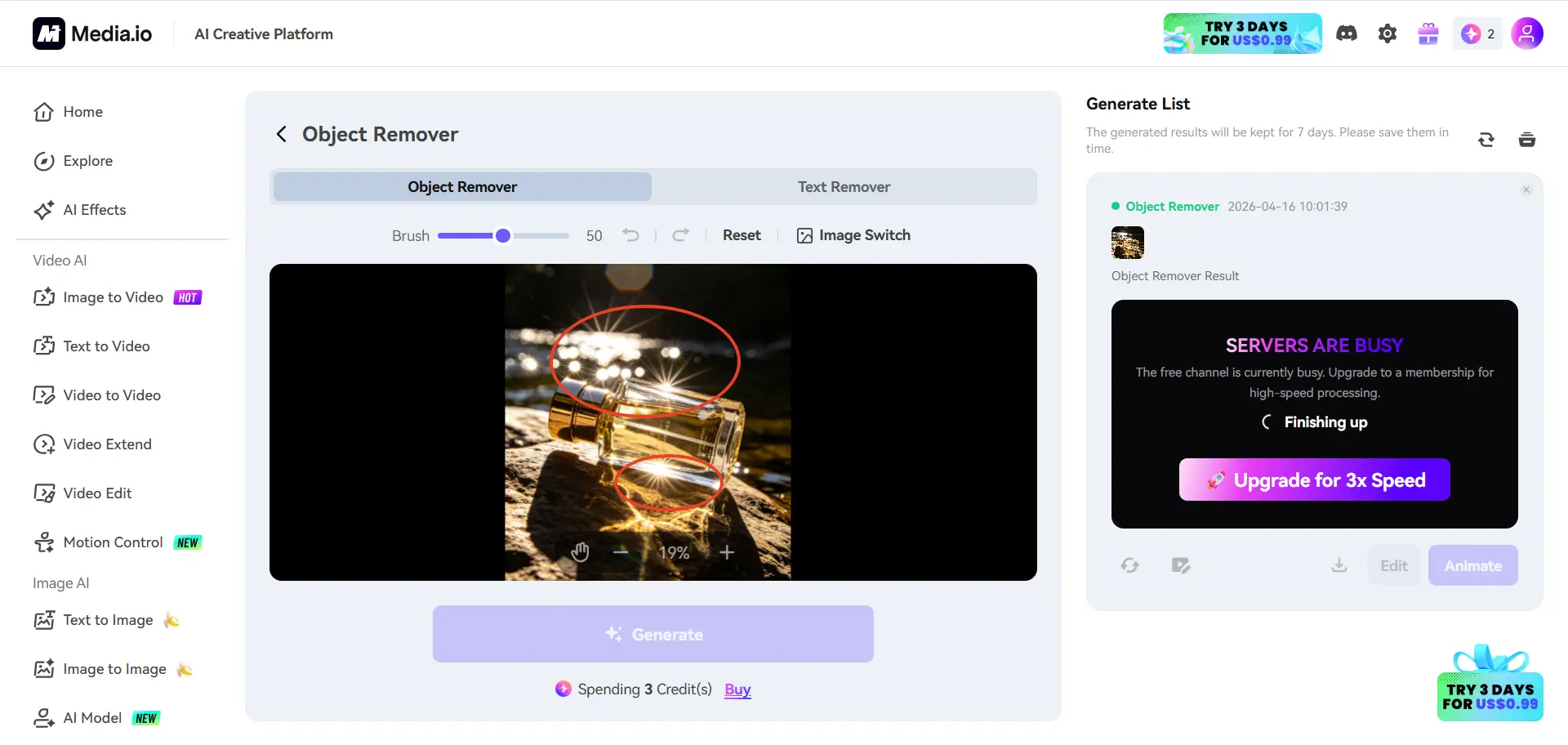Click the undo arrow icon
Viewport: 1568px width, 745px height.
630,235
